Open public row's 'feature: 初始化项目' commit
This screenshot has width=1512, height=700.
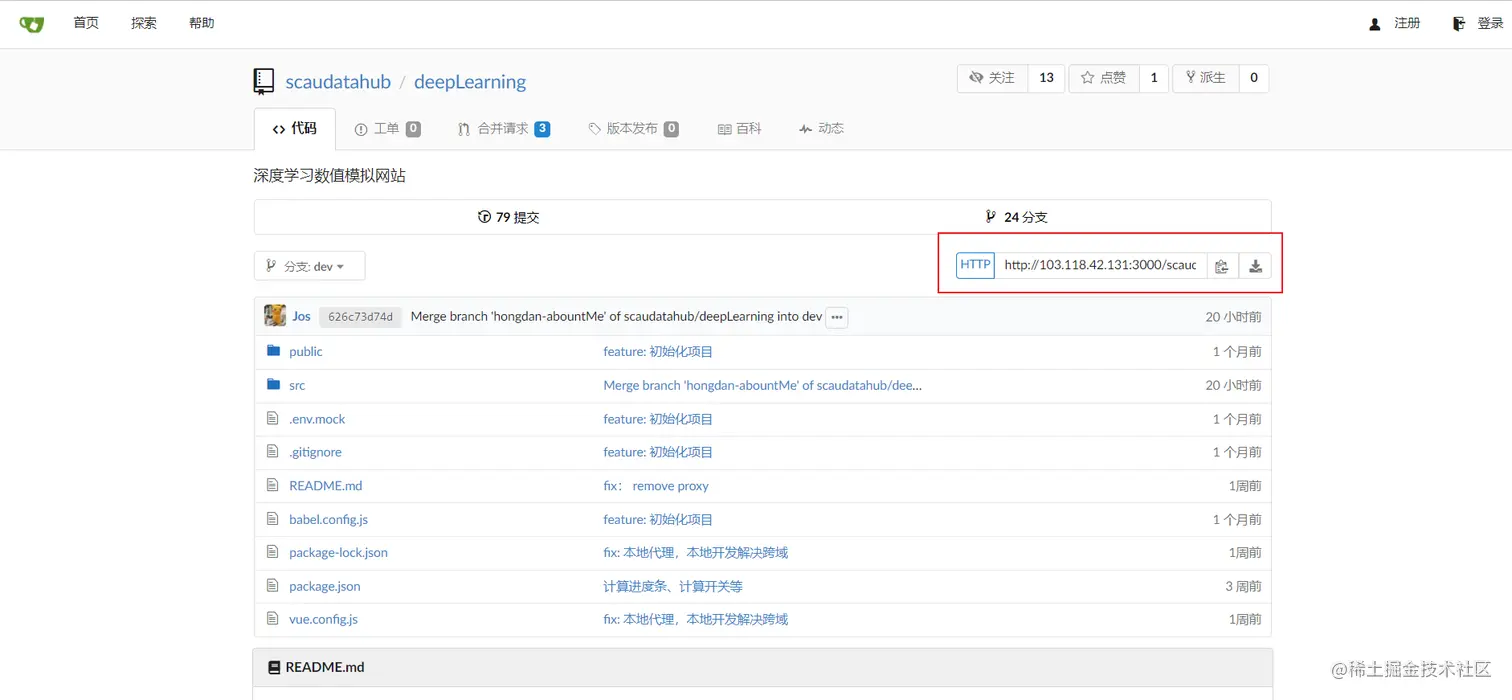pos(658,352)
